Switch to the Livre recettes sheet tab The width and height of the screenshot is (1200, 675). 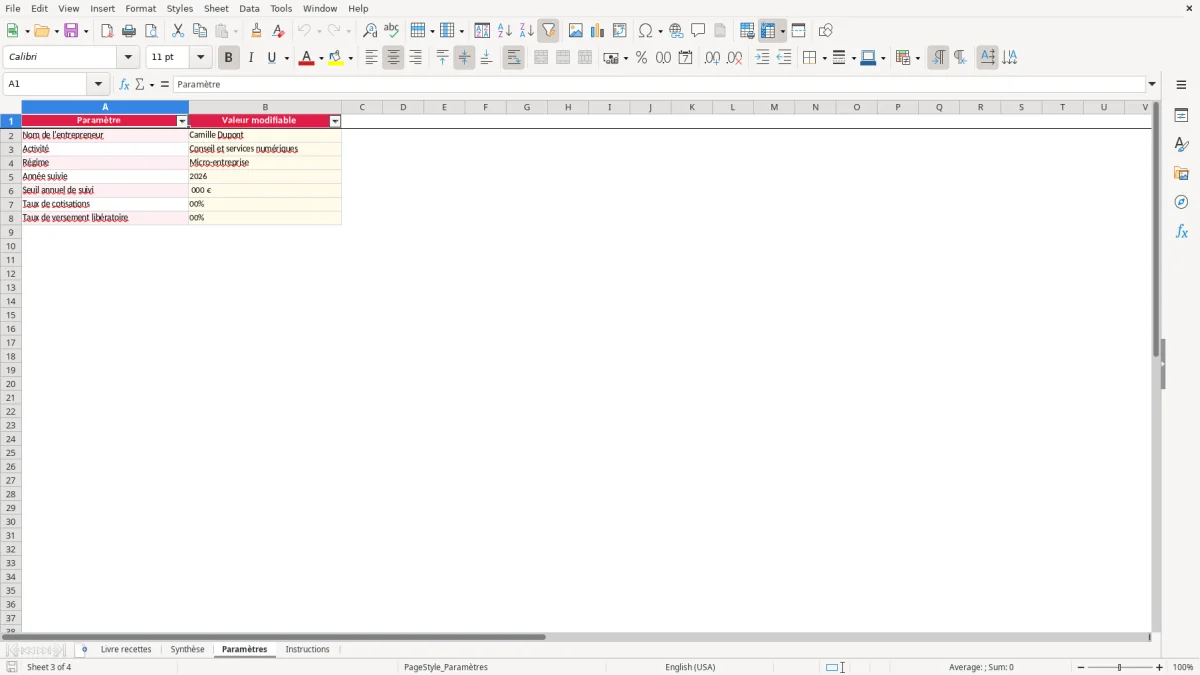pos(126,649)
